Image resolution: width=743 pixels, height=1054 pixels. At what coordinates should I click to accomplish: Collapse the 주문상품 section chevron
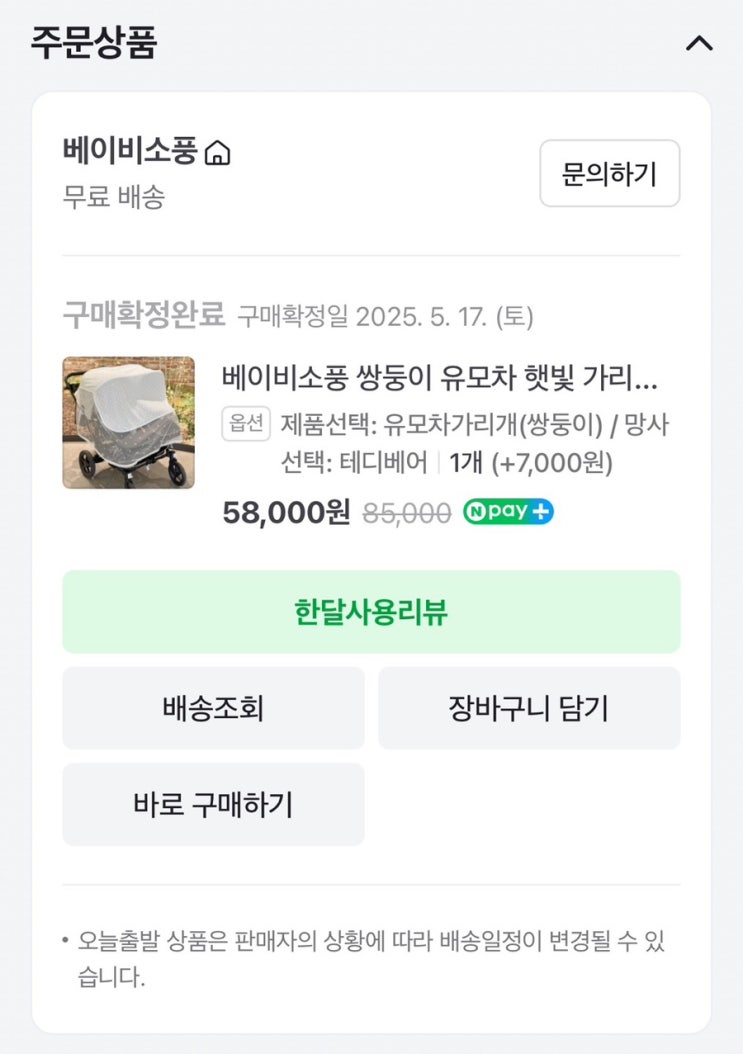pos(699,44)
